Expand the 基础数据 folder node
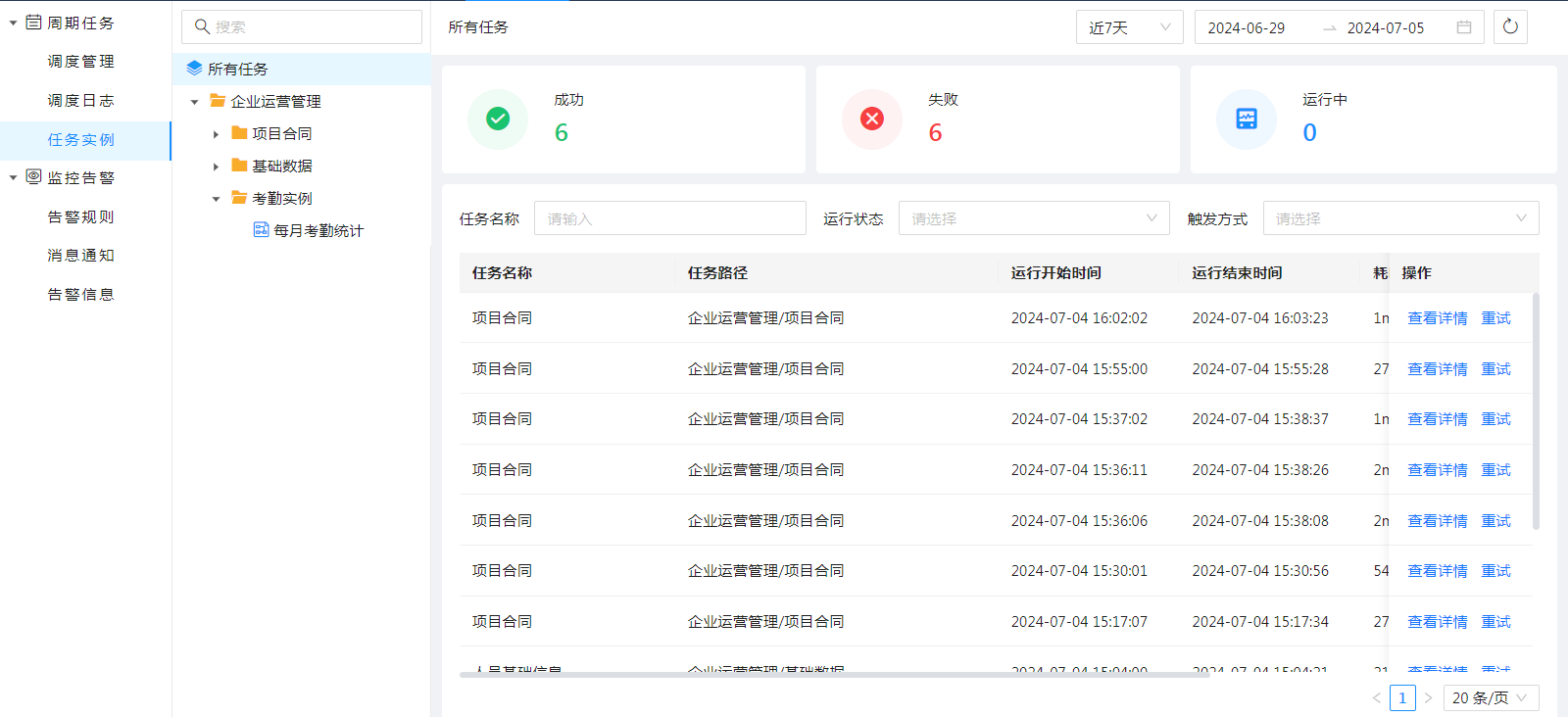The width and height of the screenshot is (1568, 717). [x=217, y=167]
